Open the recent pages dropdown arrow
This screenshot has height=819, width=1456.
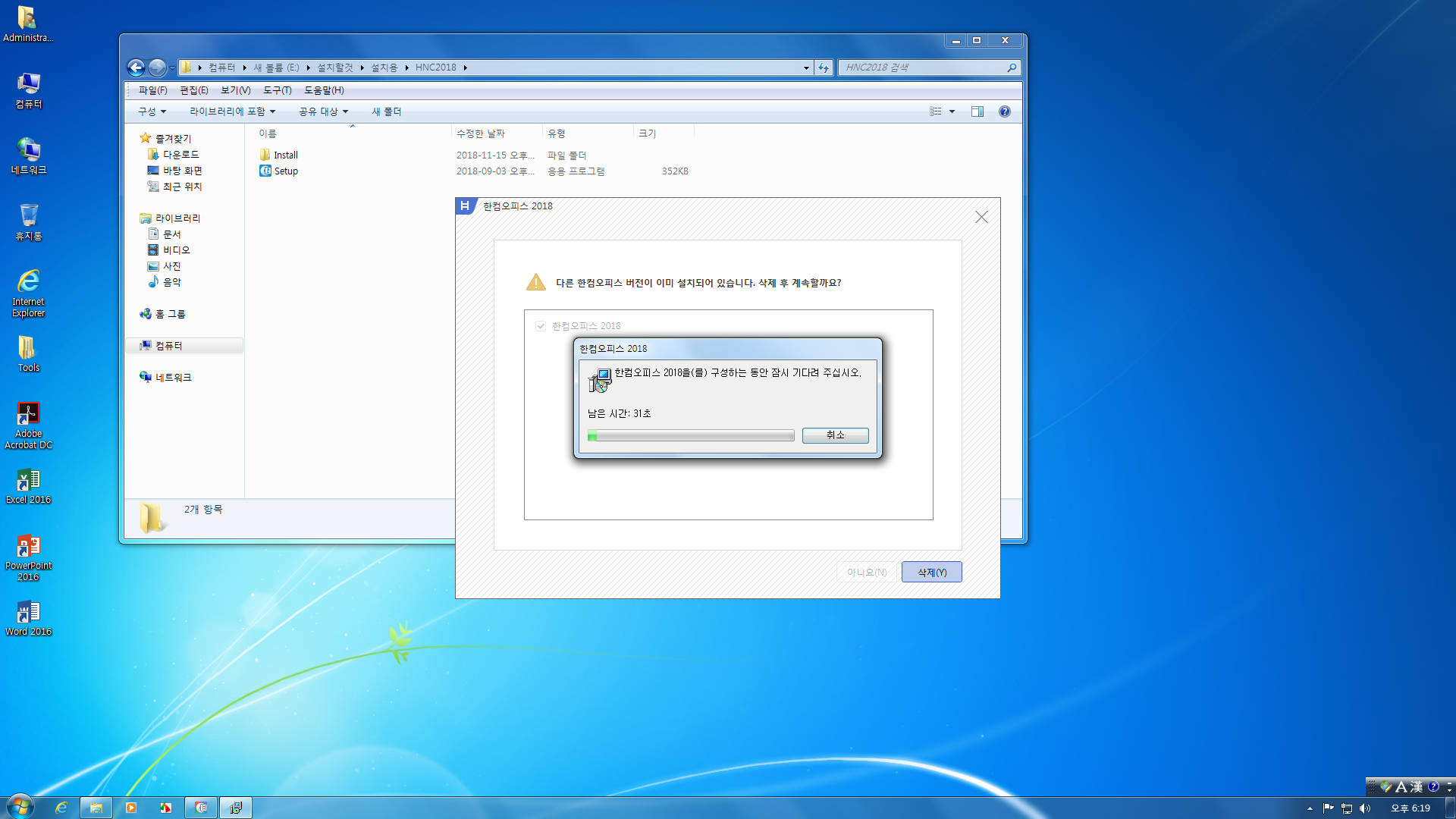tap(172, 67)
